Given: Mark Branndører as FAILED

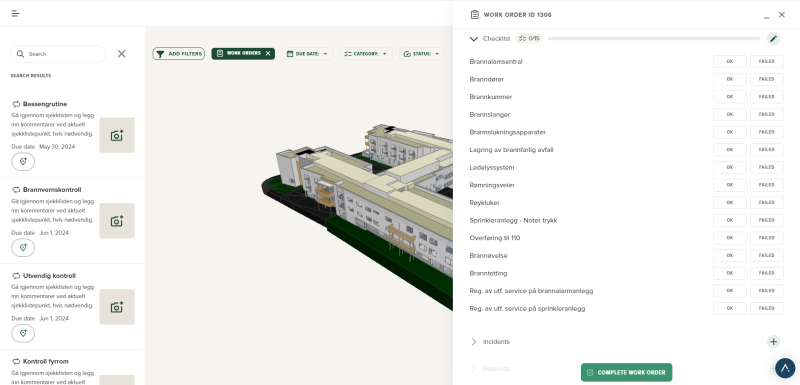Looking at the screenshot, I should pos(766,79).
